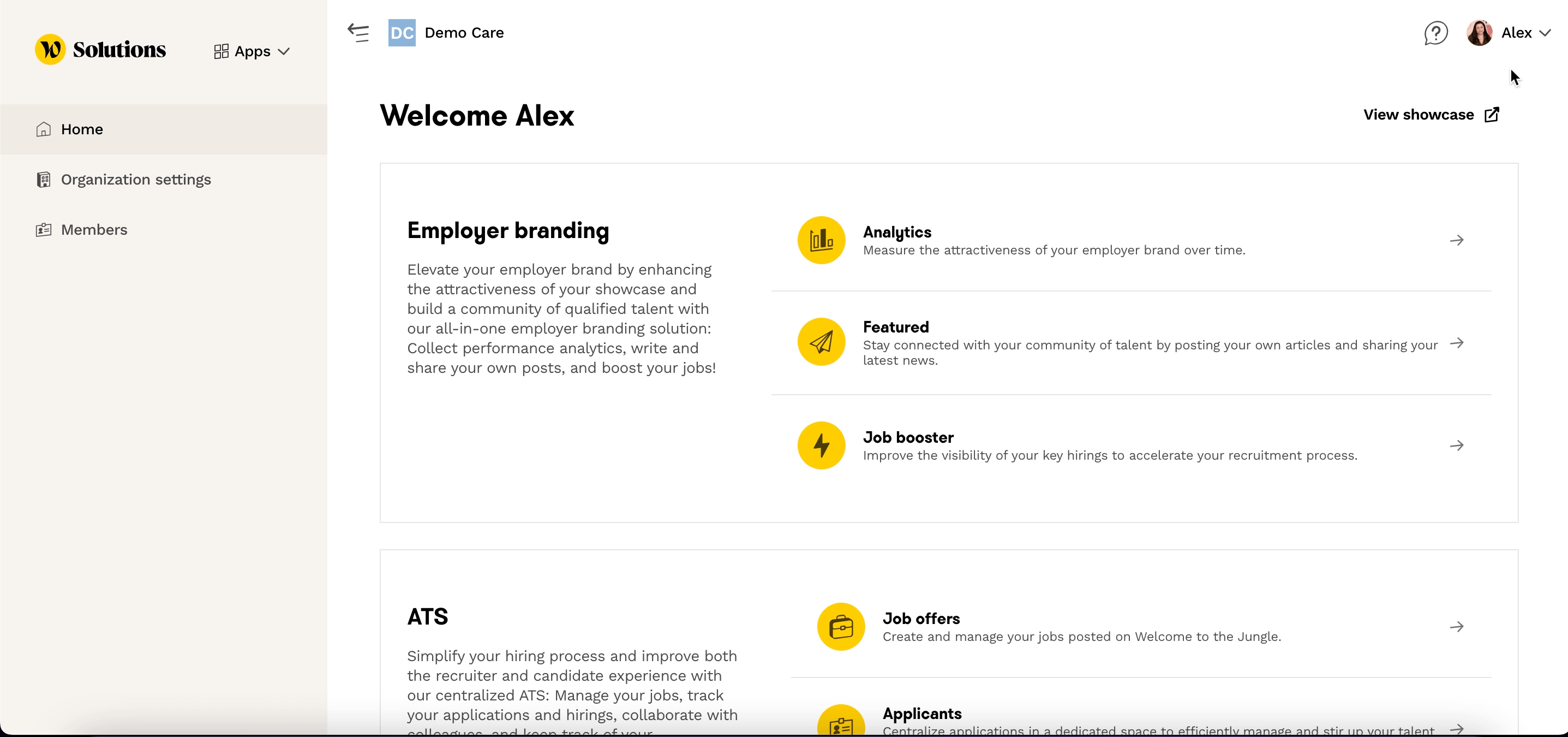
Task: Click the Demo Care DC avatar
Action: (x=402, y=32)
